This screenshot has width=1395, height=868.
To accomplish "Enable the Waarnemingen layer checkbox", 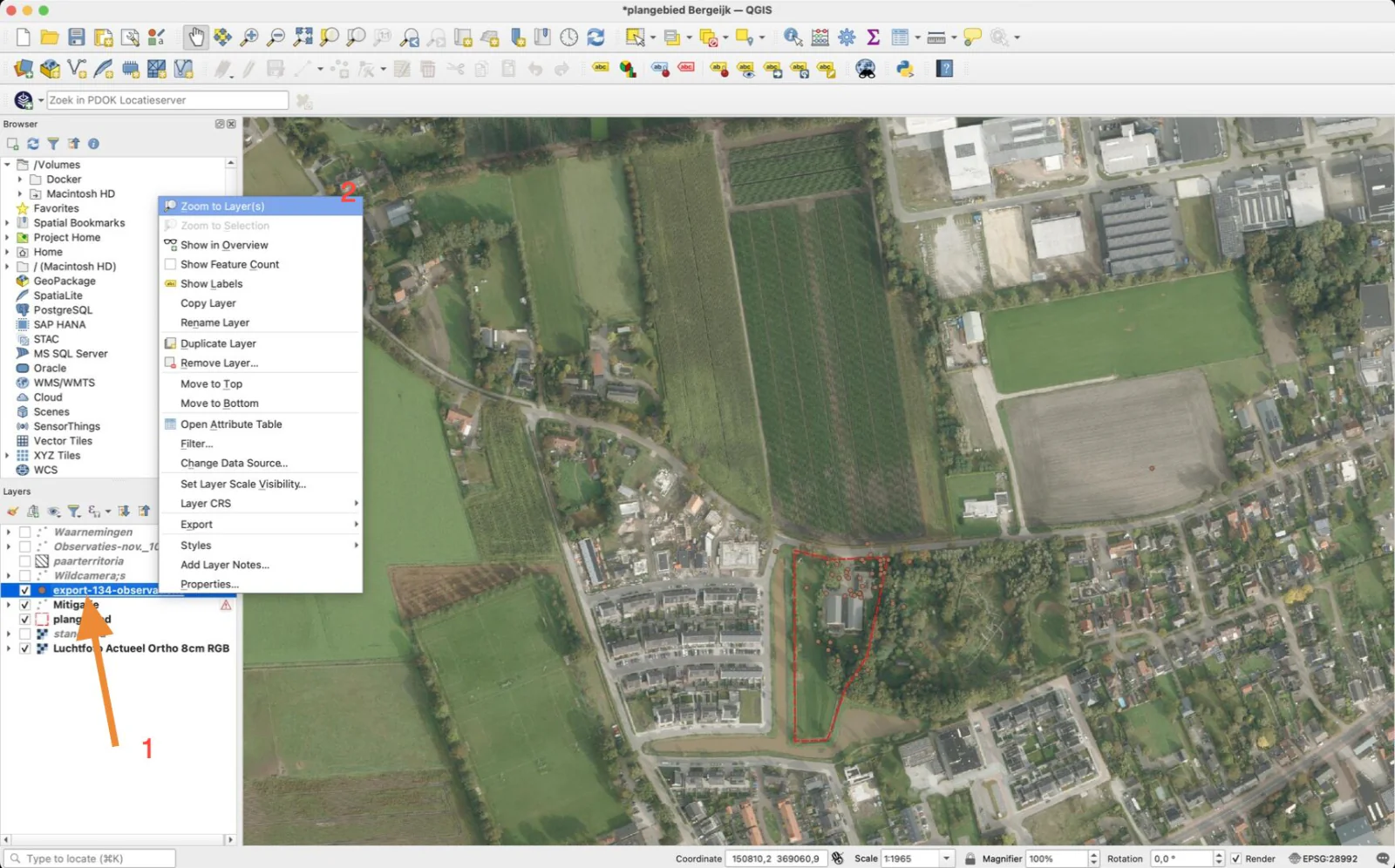I will (x=25, y=532).
